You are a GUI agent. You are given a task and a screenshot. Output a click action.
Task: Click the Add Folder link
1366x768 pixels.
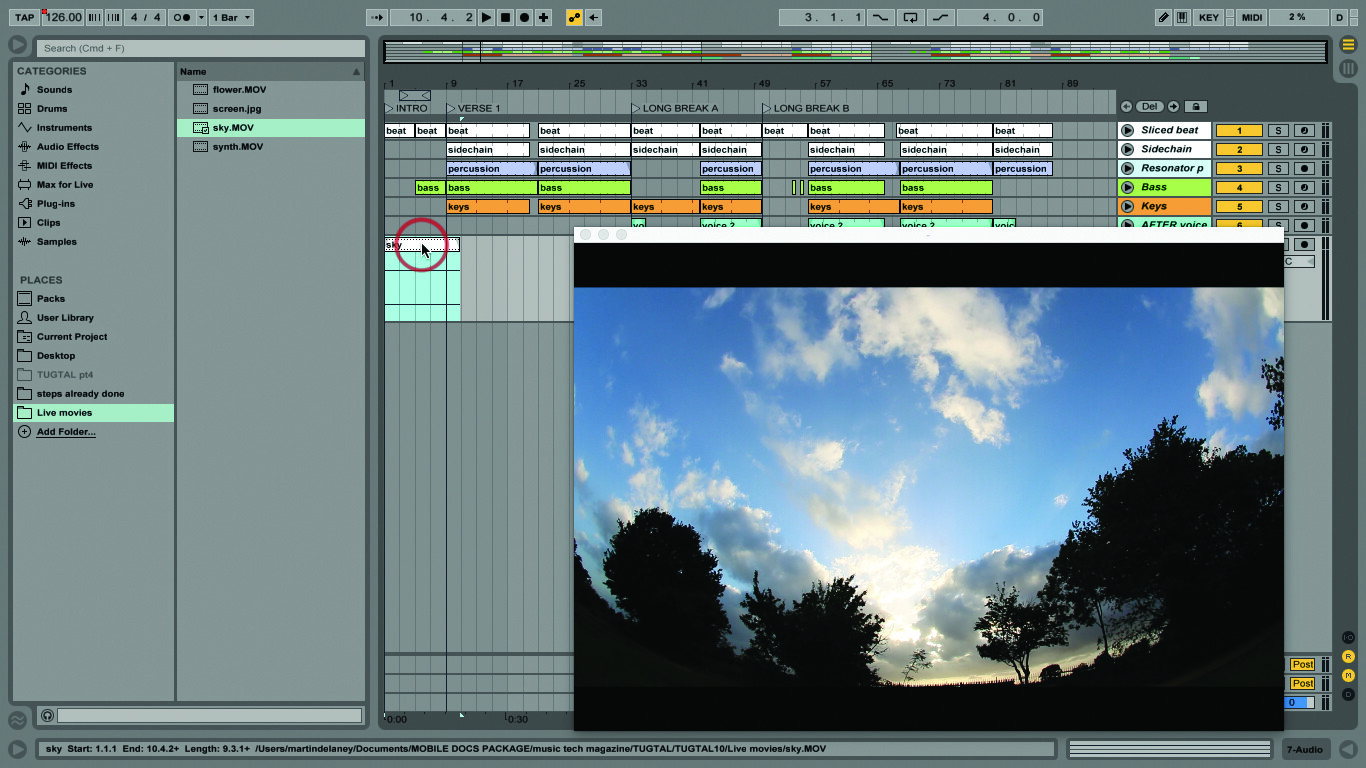(66, 432)
